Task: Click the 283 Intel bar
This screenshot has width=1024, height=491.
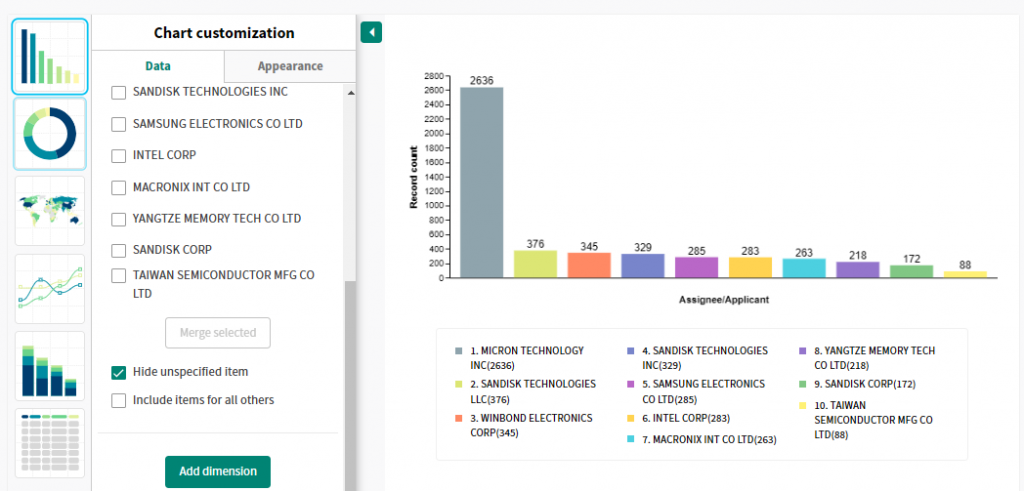Action: point(750,267)
